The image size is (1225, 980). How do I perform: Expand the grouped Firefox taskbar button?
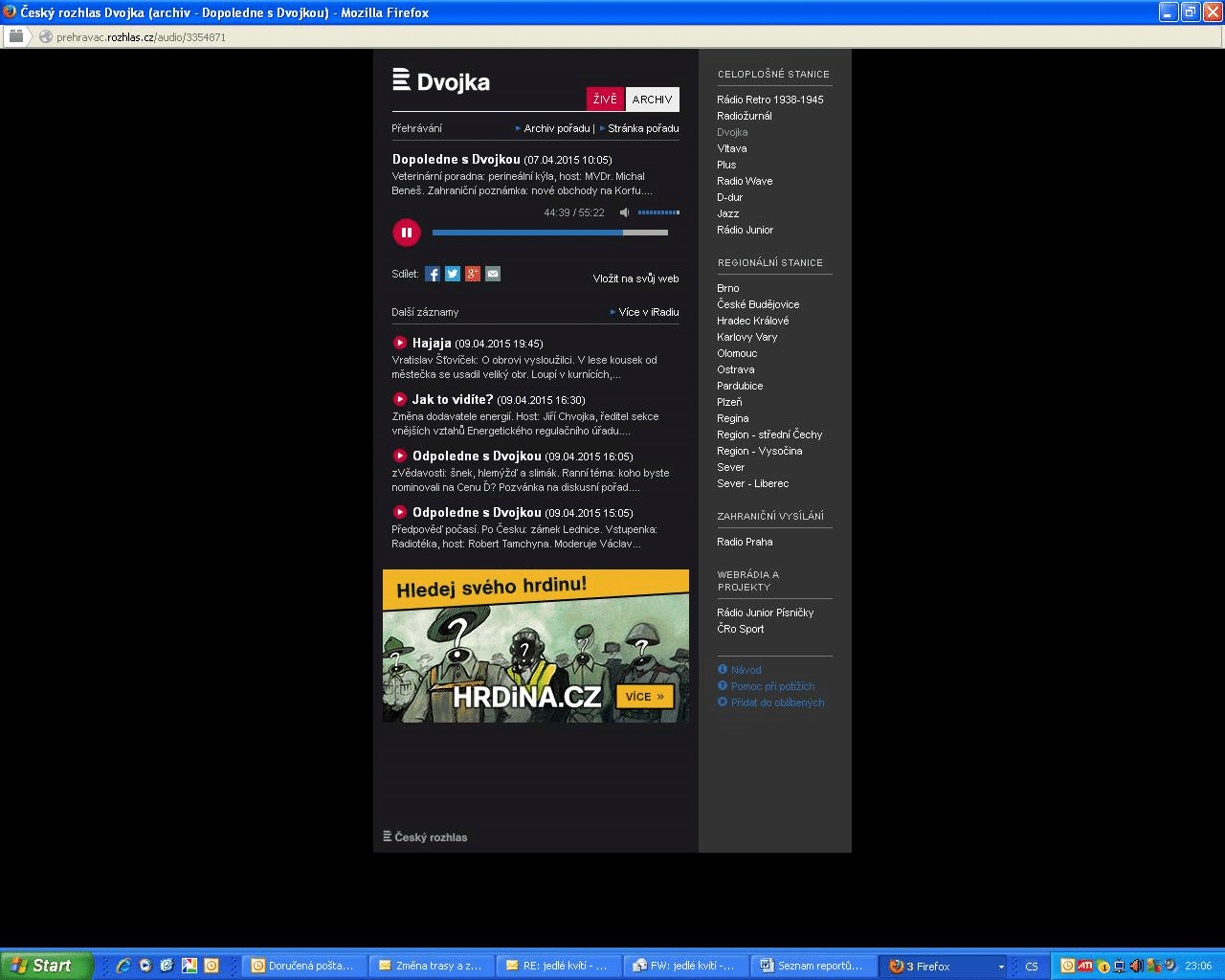tap(945, 966)
